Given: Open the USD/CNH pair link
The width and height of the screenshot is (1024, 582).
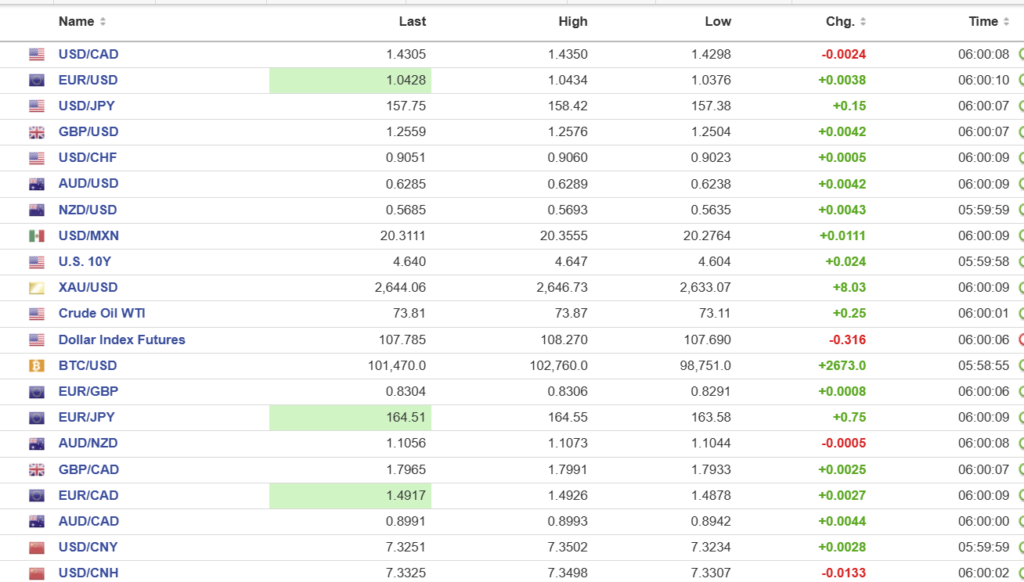Looking at the screenshot, I should 89,574.
